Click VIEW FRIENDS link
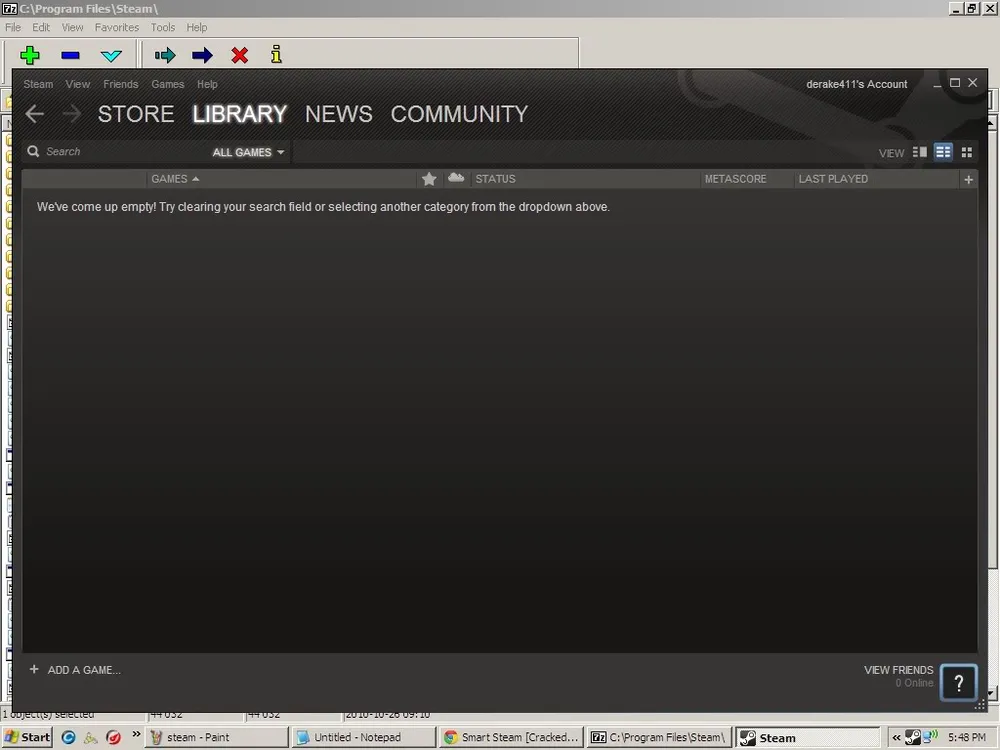The image size is (1000, 750). click(898, 670)
